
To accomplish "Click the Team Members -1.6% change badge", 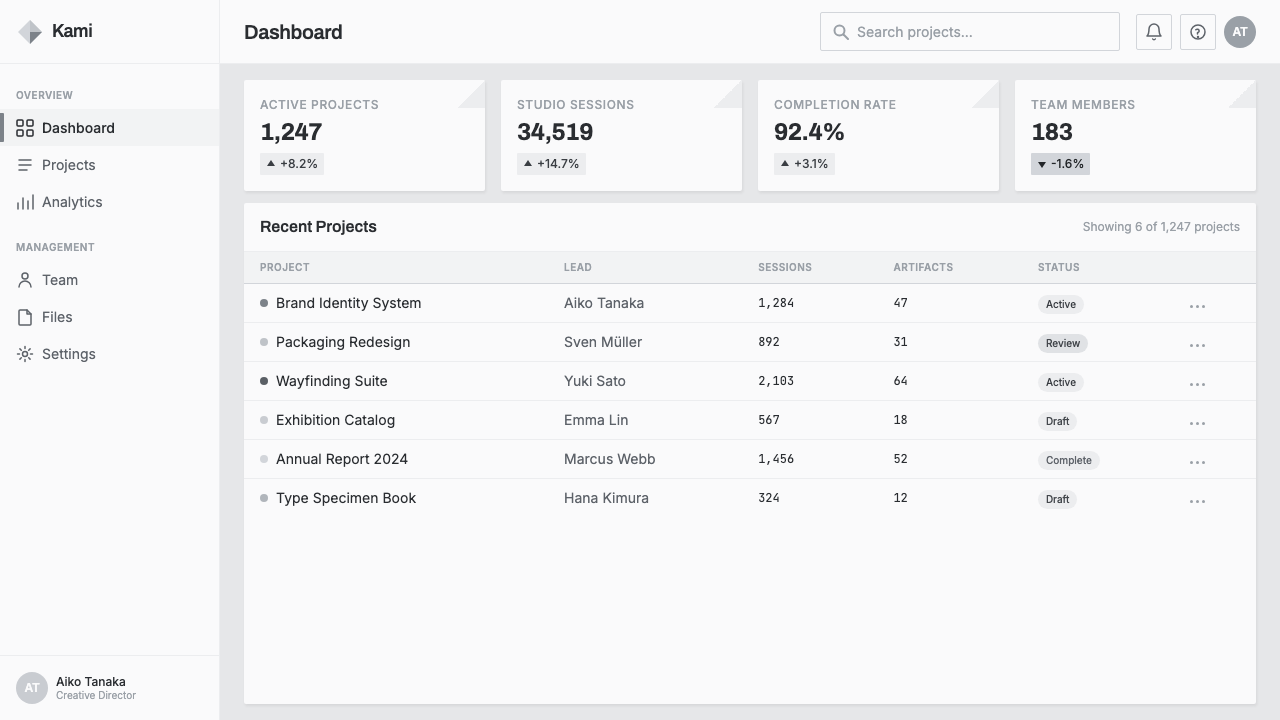I will (x=1060, y=164).
